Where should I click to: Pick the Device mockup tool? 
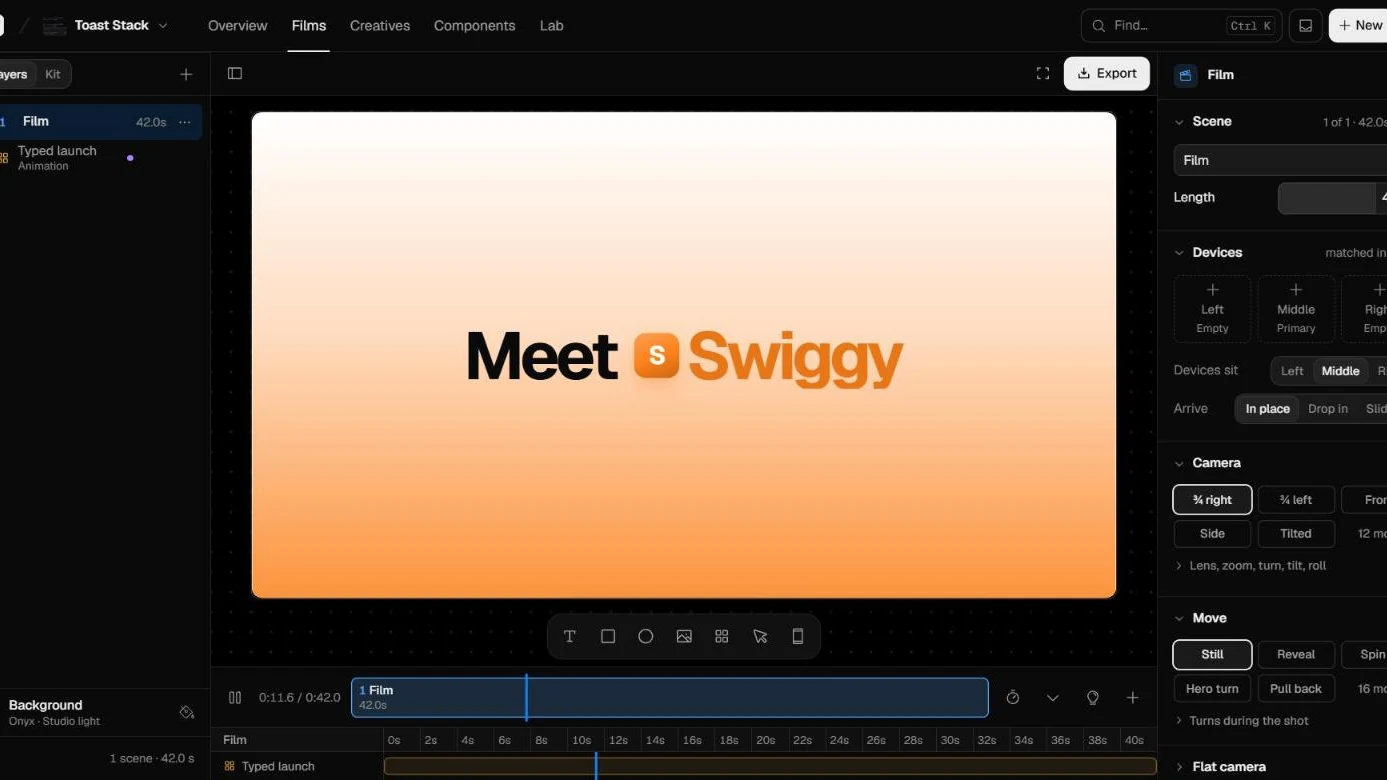coord(798,636)
